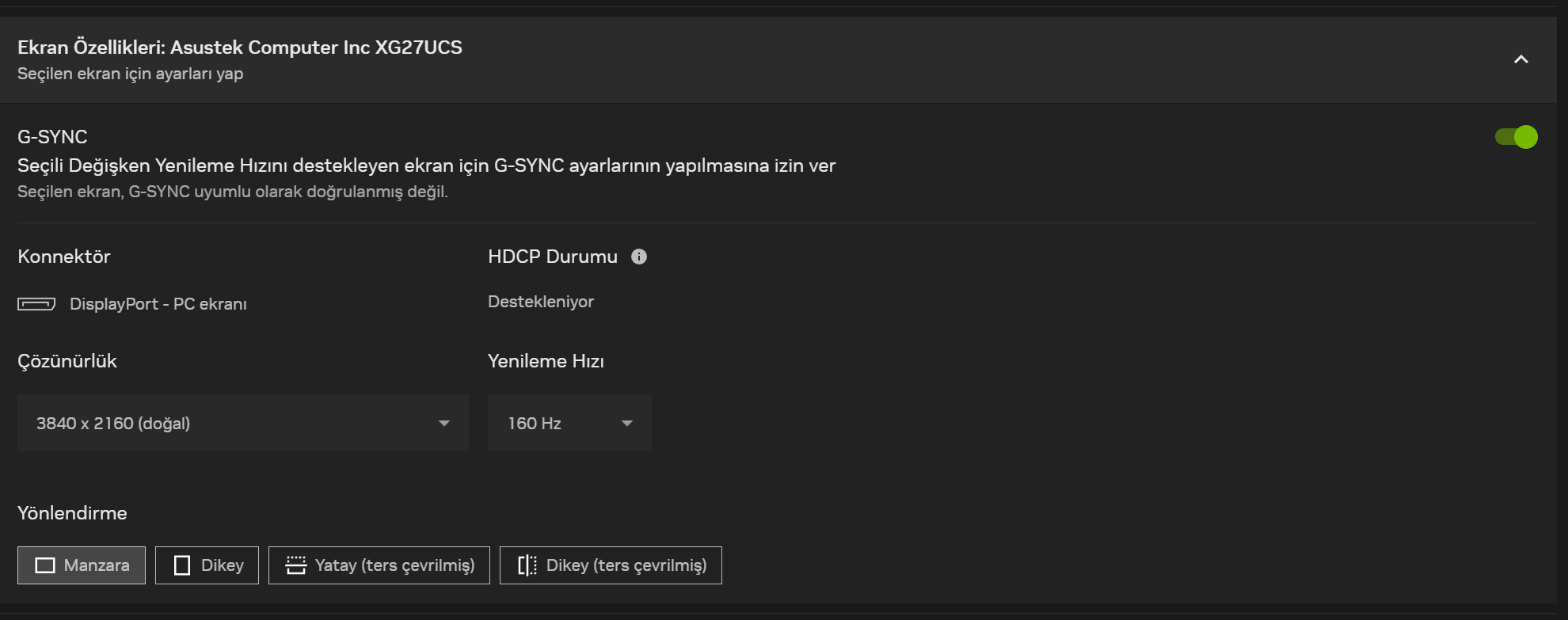Collapse the Ekran Özellikleri section chevron
This screenshot has width=1568, height=620.
coord(1520,59)
